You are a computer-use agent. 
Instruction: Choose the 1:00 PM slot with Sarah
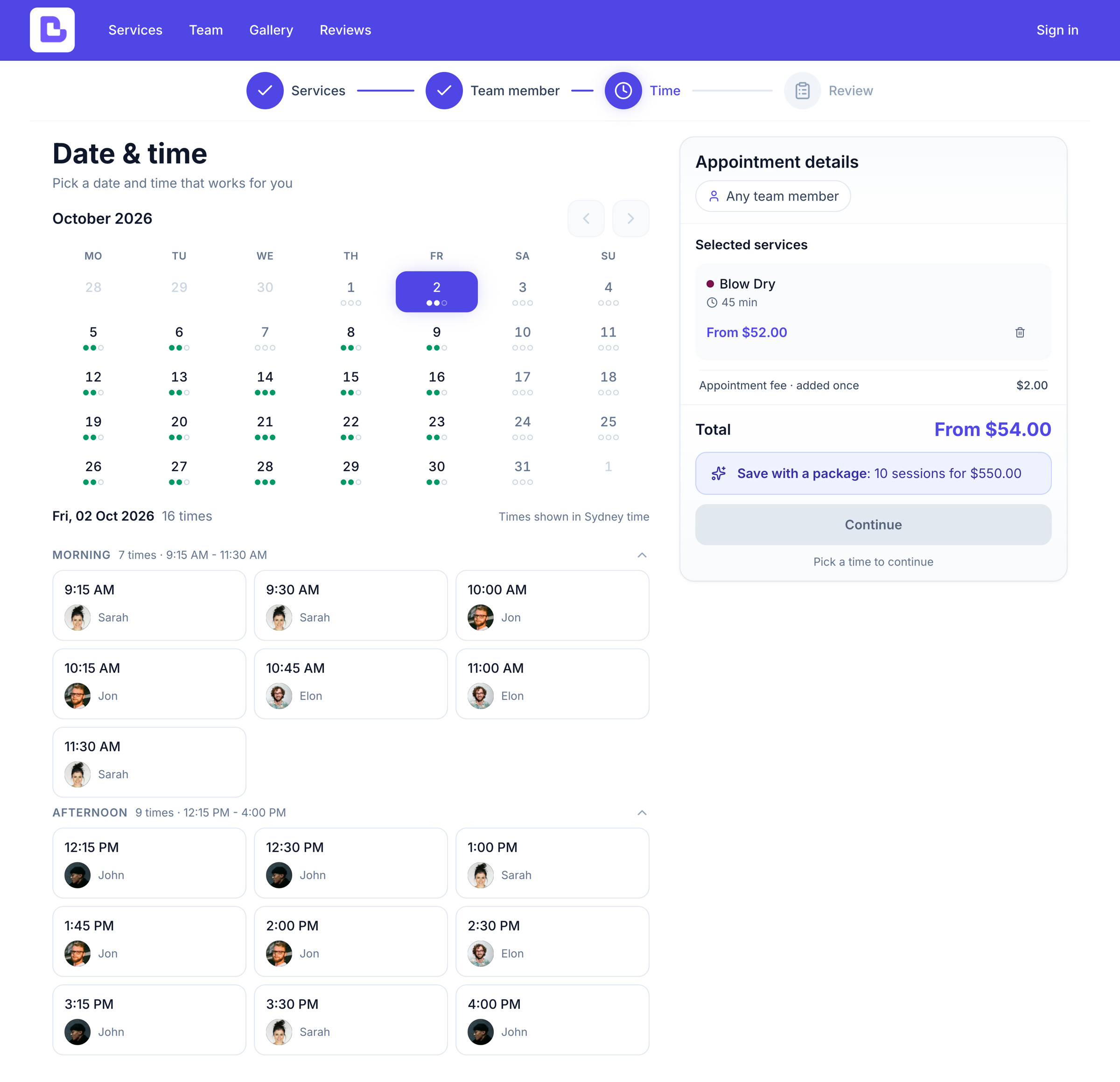click(x=553, y=863)
